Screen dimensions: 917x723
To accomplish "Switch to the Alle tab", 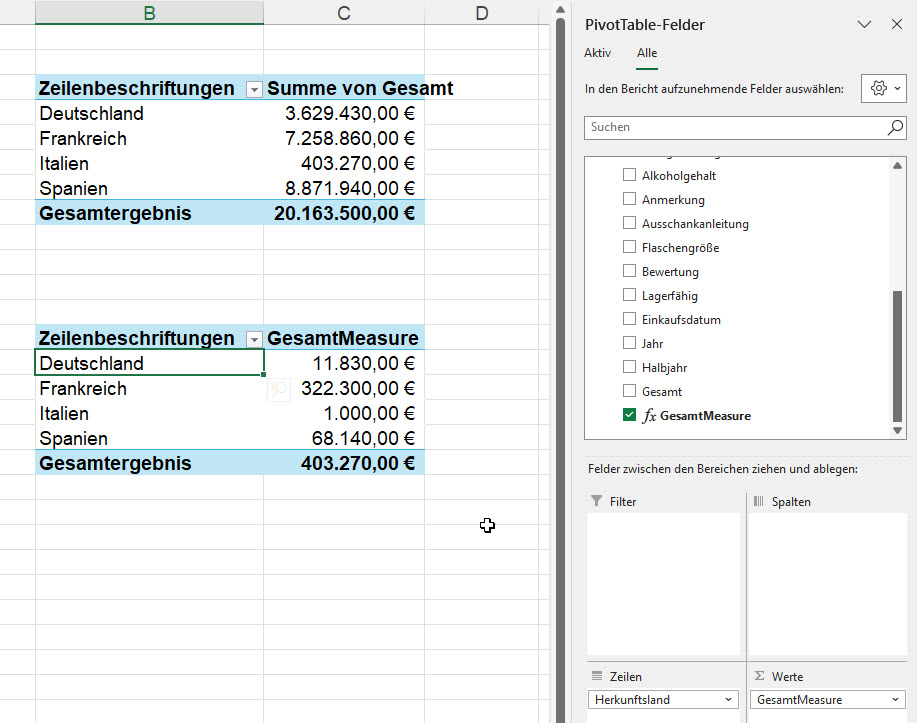I will [647, 53].
